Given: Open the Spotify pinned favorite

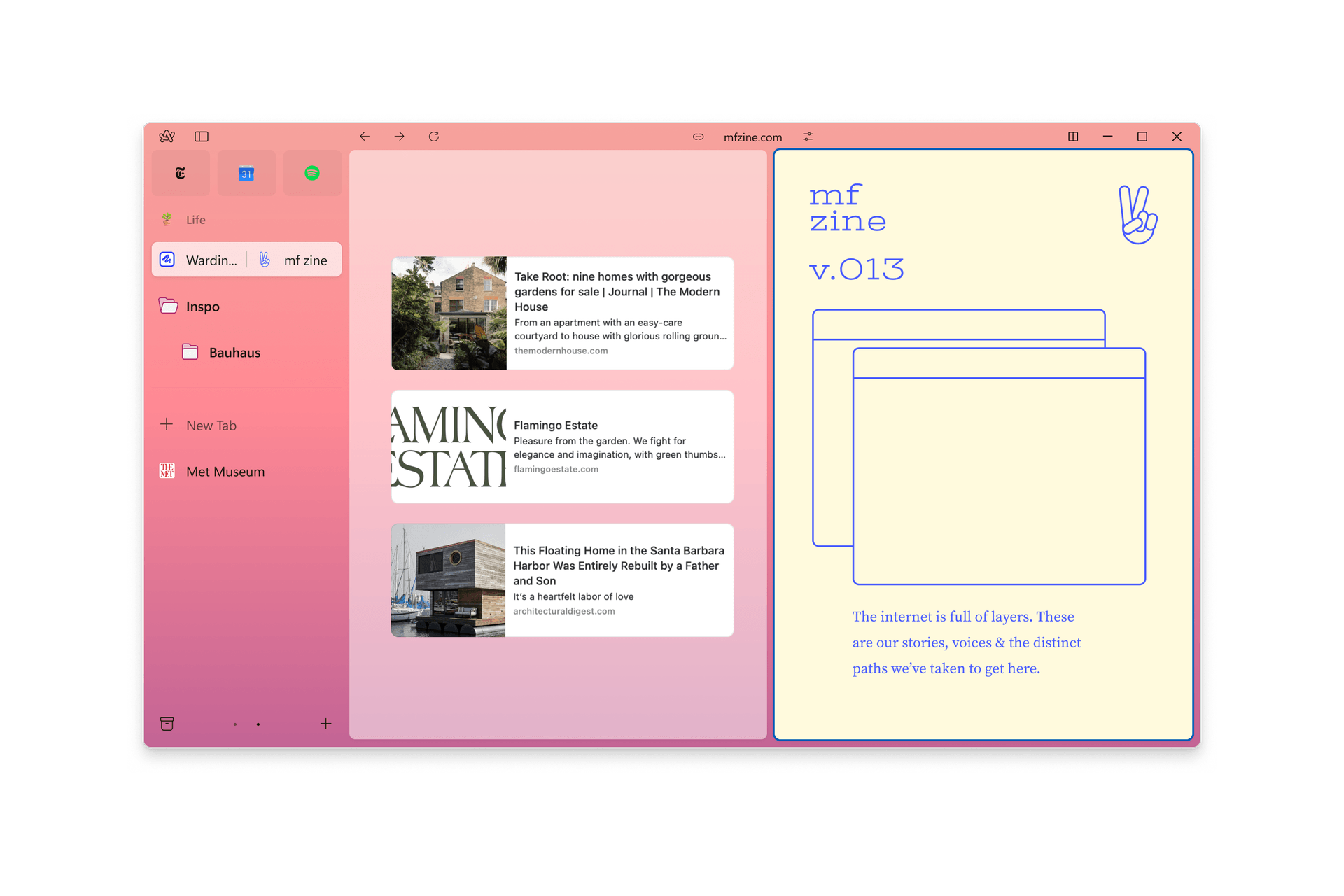Looking at the screenshot, I should point(312,173).
